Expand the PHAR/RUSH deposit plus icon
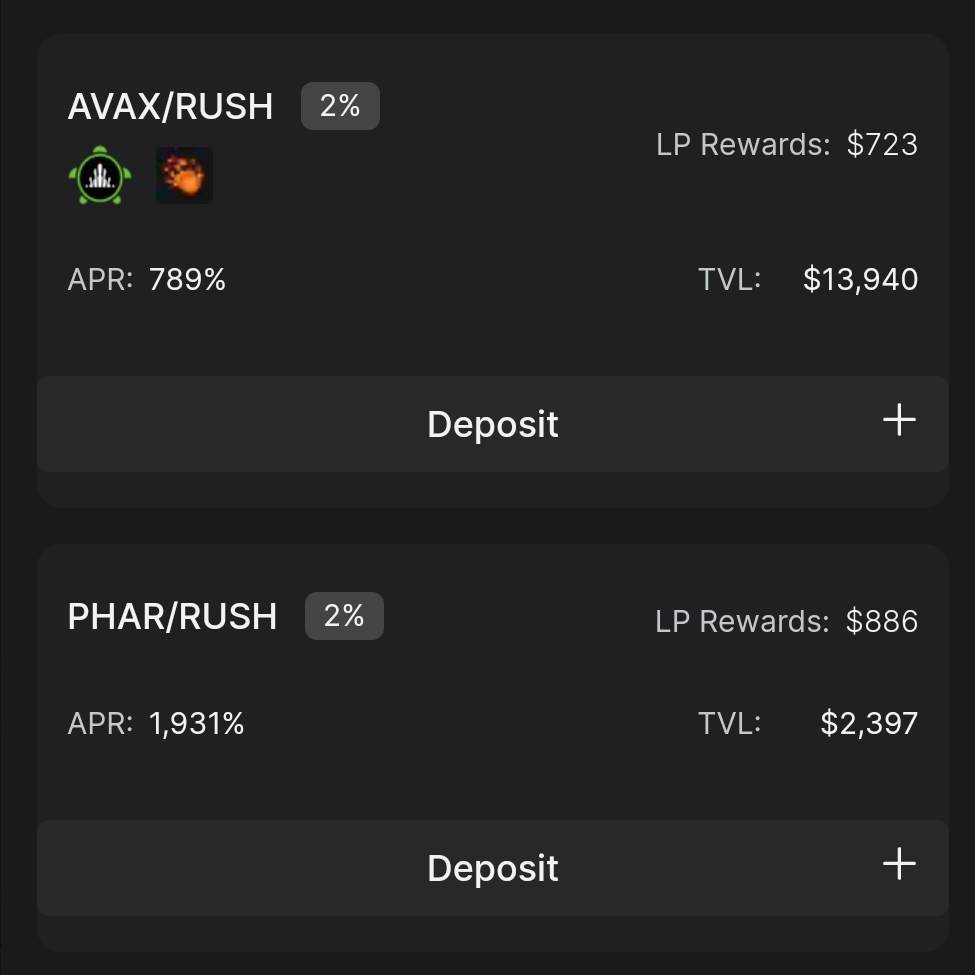The image size is (975, 975). click(x=899, y=864)
